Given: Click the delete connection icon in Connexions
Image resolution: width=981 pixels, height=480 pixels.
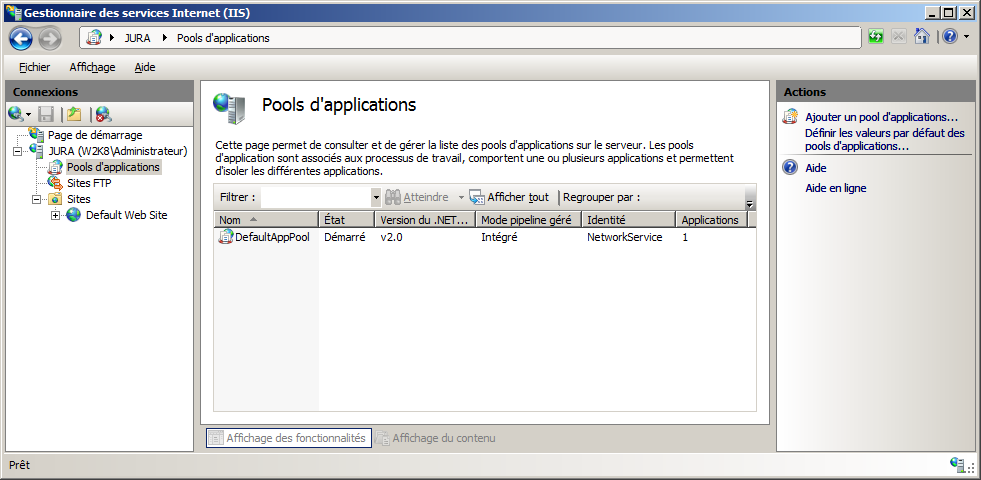Looking at the screenshot, I should point(103,114).
